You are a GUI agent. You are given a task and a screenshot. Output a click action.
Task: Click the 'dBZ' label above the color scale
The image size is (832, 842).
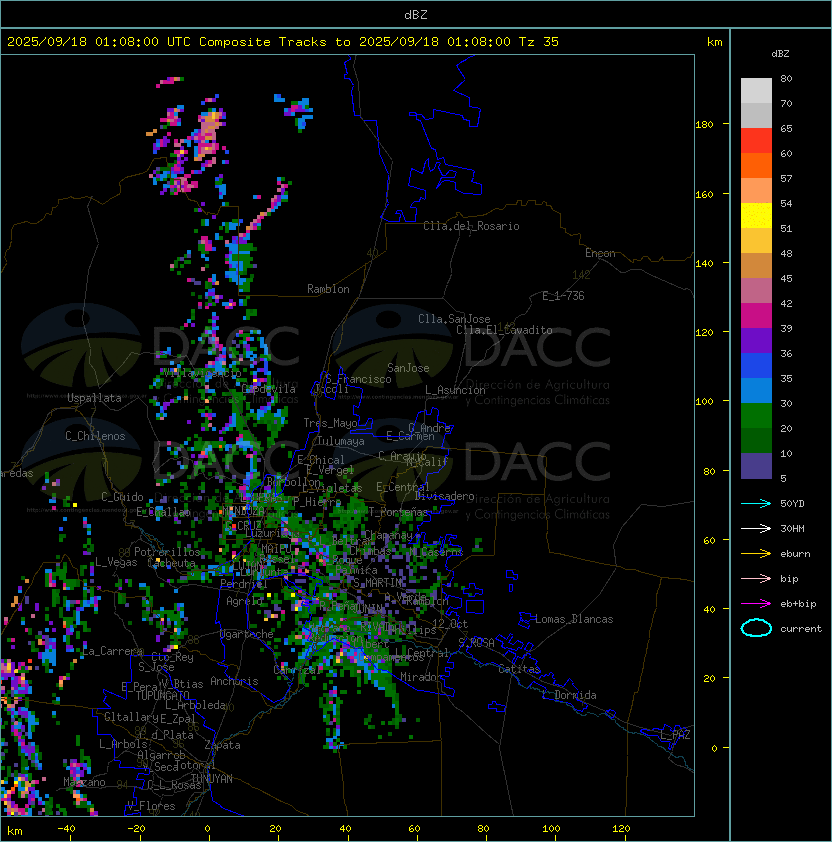[x=780, y=54]
